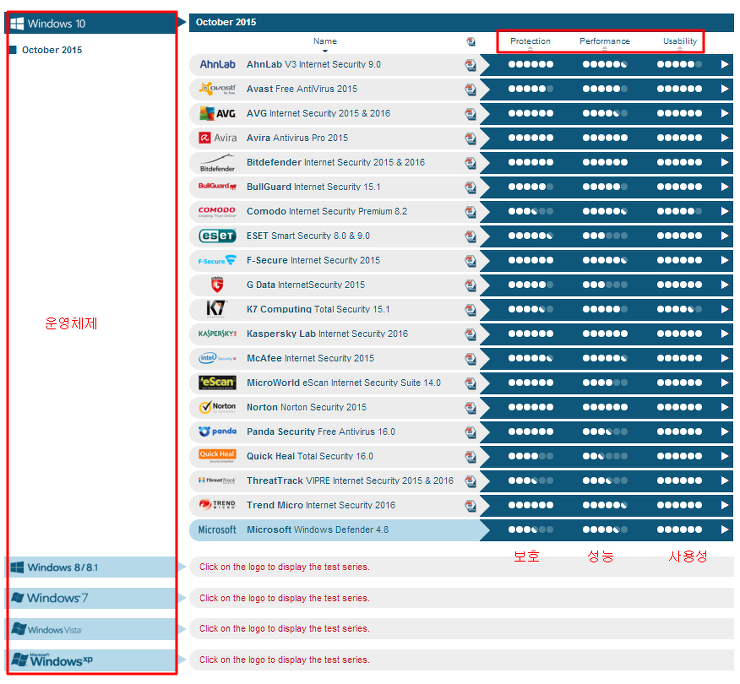Click the certificate icon in the header row
The image size is (740, 684).
coord(471,42)
